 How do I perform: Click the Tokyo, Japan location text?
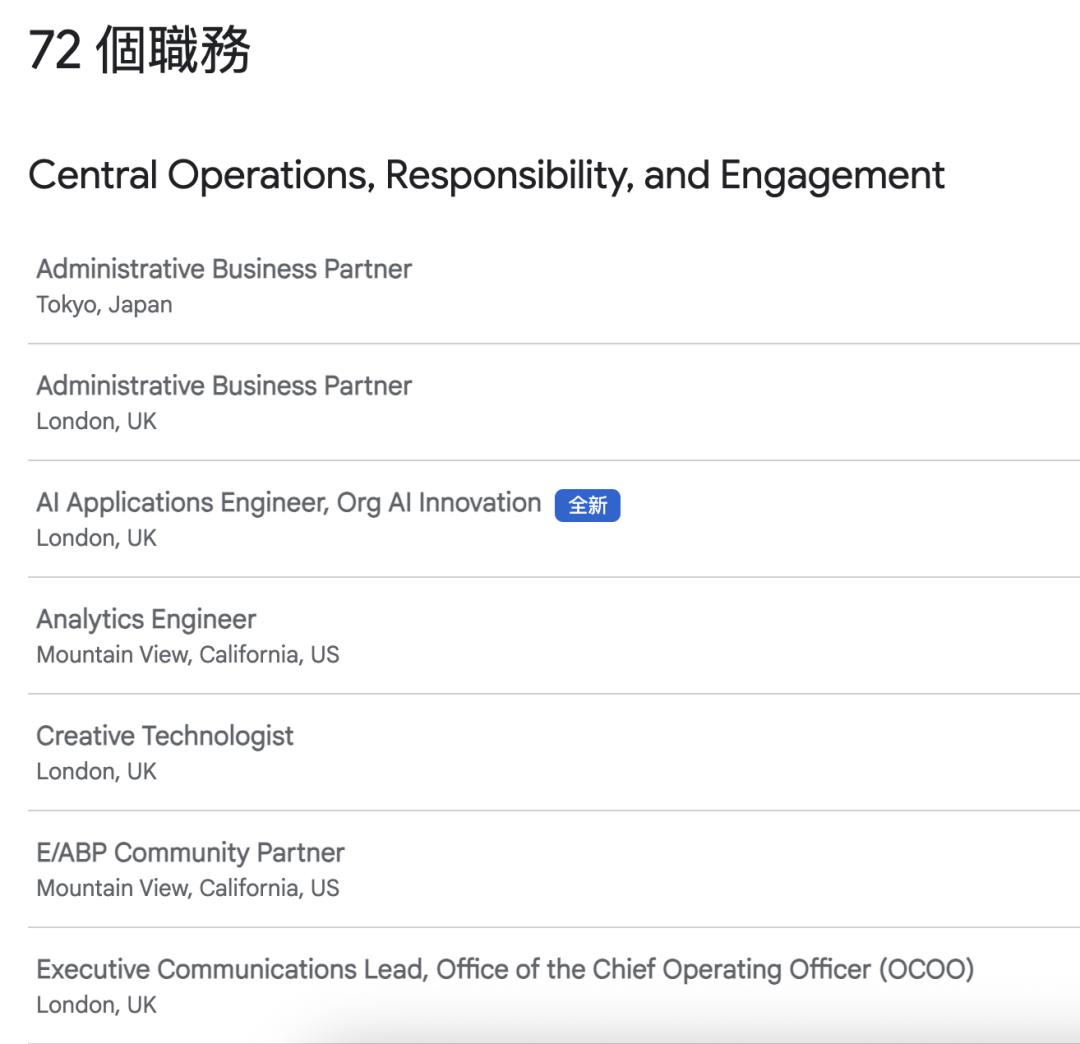104,305
